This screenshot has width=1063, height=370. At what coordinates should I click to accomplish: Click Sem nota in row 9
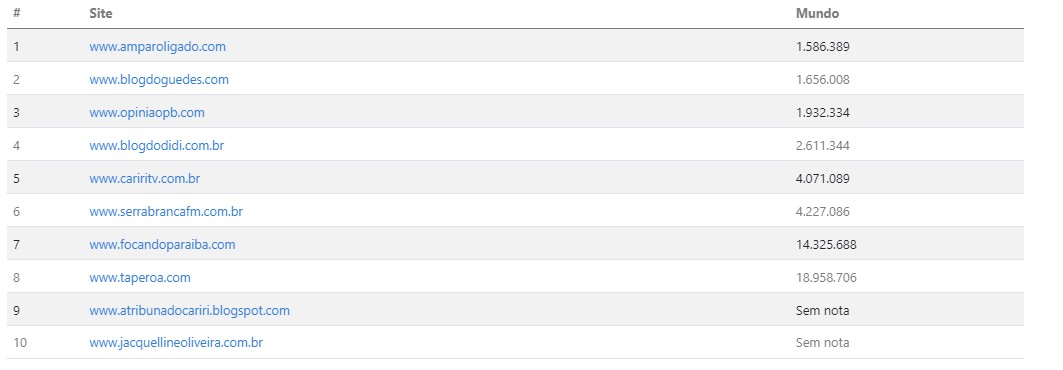(822, 311)
